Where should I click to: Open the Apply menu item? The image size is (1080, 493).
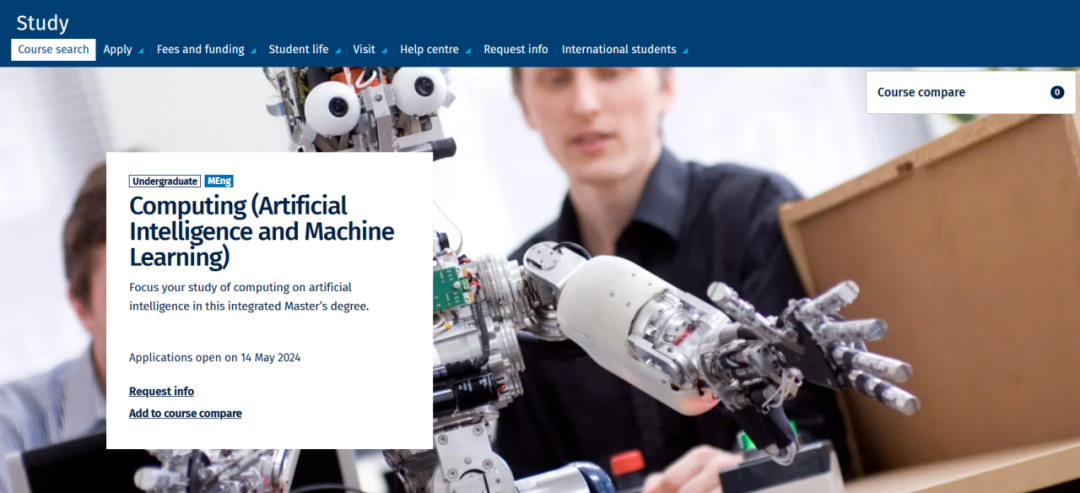pyautogui.click(x=118, y=50)
